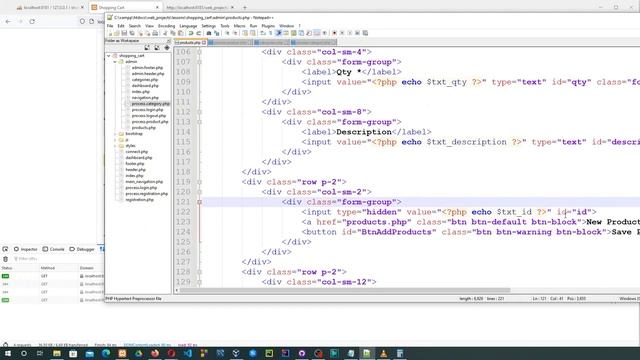
Task: Click the Find binoculars icon in toolbar
Action: [x=209, y=33]
